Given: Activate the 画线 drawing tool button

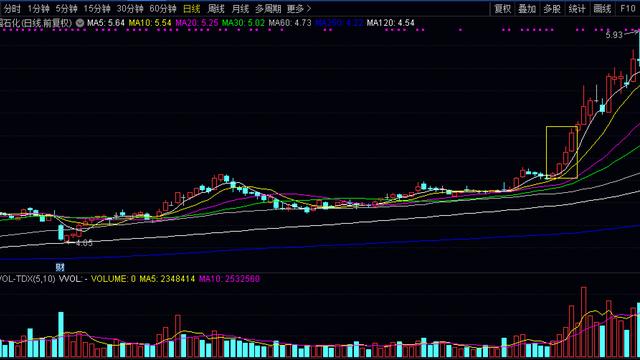Looking at the screenshot, I should [x=602, y=9].
